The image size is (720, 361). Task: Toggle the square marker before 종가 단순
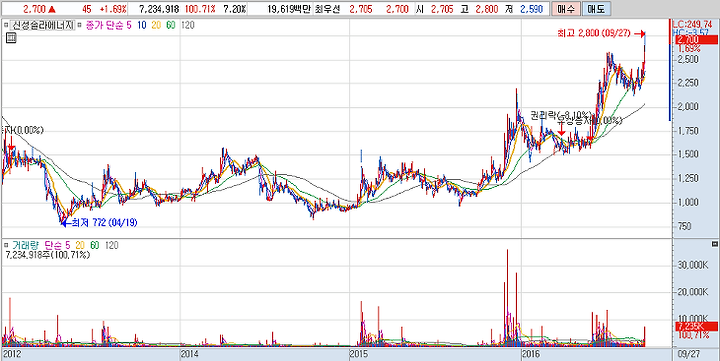[x=79, y=26]
